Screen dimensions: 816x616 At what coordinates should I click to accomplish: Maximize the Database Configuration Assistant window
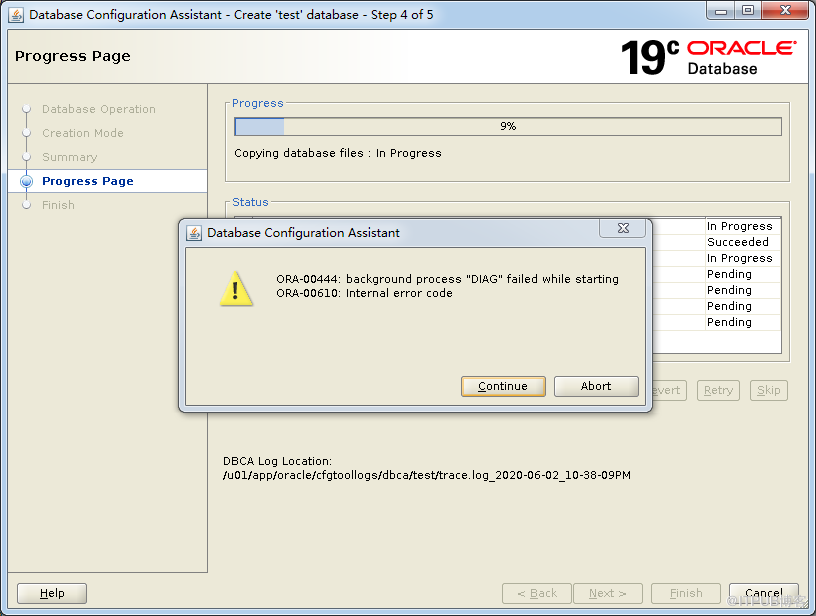pyautogui.click(x=748, y=10)
